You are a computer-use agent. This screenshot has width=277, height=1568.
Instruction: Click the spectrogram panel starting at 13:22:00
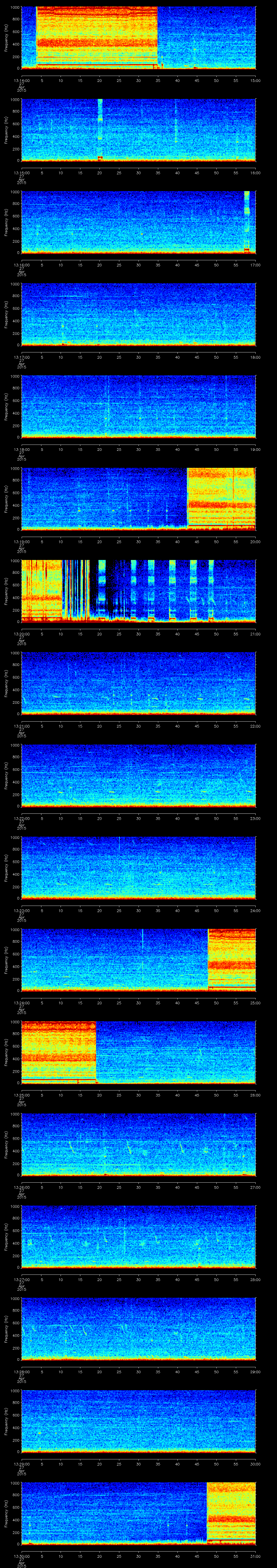(x=139, y=775)
